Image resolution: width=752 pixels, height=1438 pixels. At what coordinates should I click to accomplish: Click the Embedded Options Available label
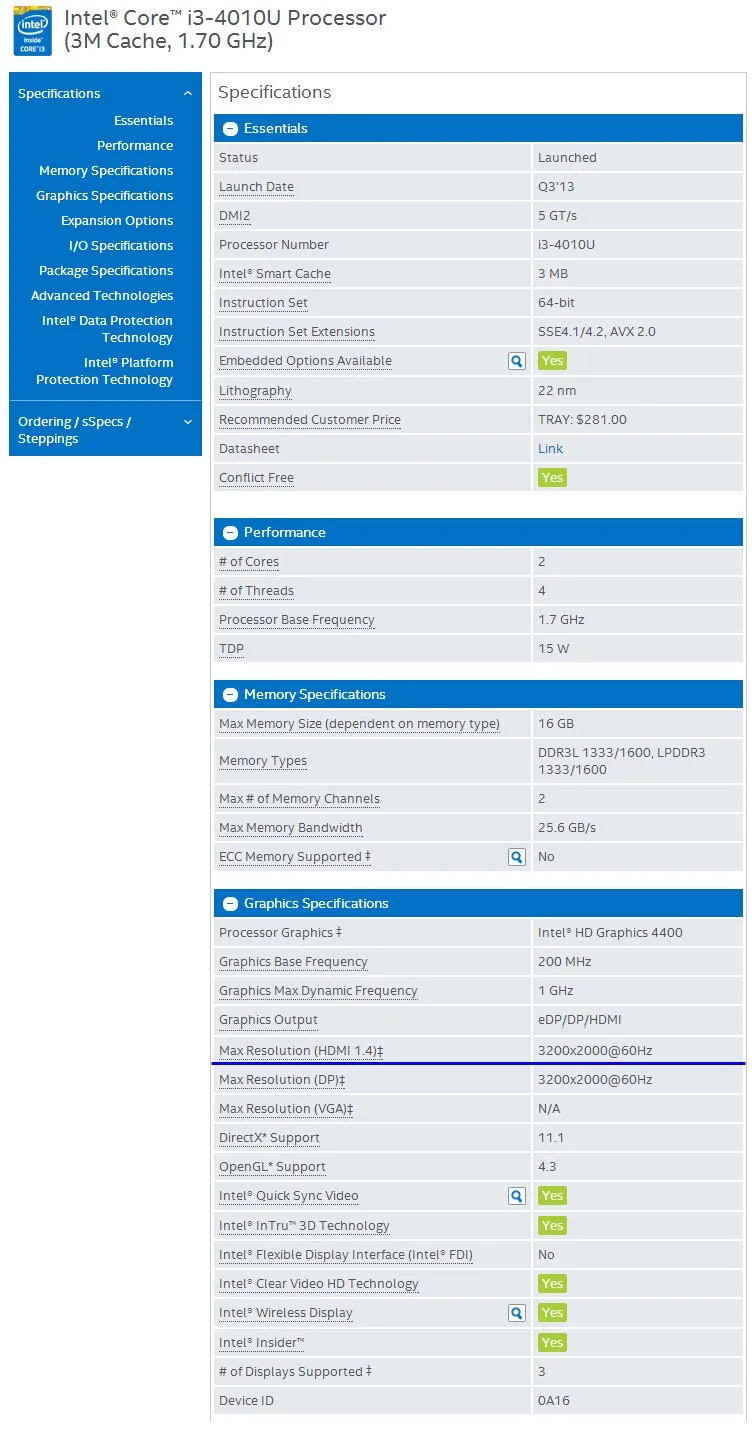(305, 361)
